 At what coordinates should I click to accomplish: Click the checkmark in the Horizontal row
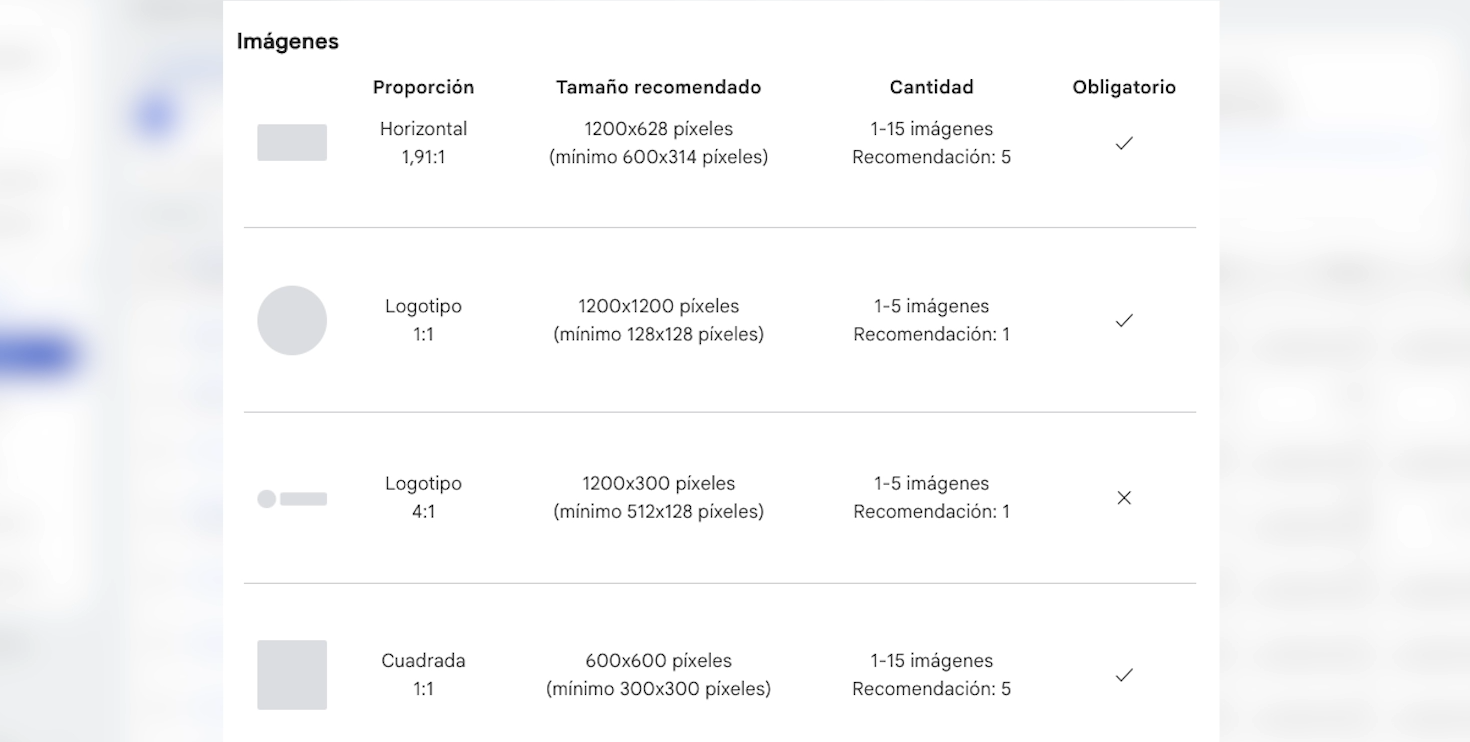(1124, 143)
